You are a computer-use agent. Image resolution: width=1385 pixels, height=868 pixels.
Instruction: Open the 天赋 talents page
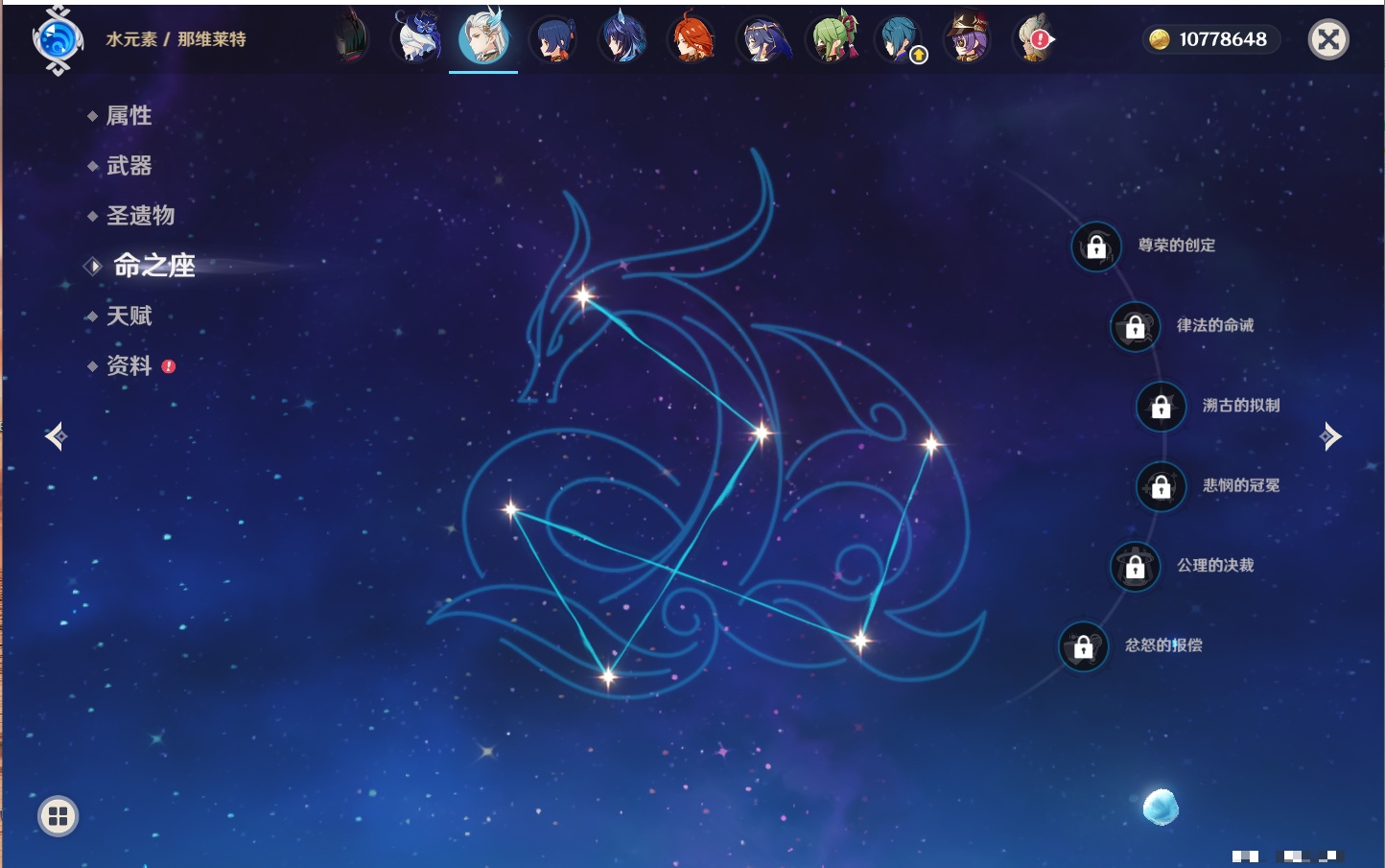click(129, 316)
